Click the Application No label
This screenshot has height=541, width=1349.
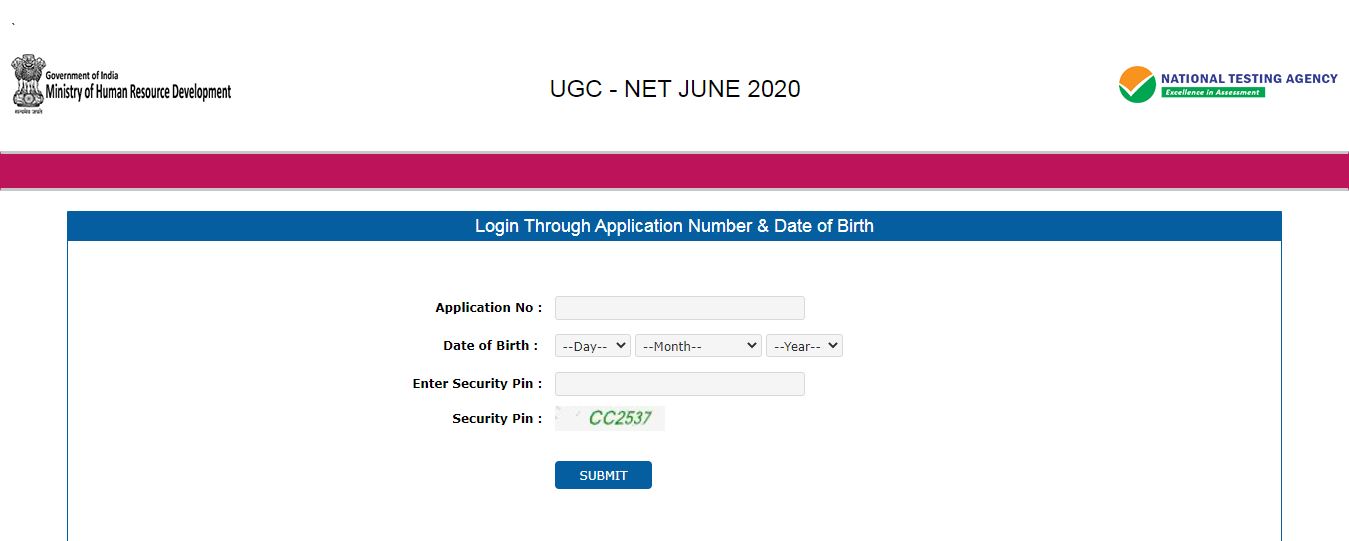(x=488, y=308)
